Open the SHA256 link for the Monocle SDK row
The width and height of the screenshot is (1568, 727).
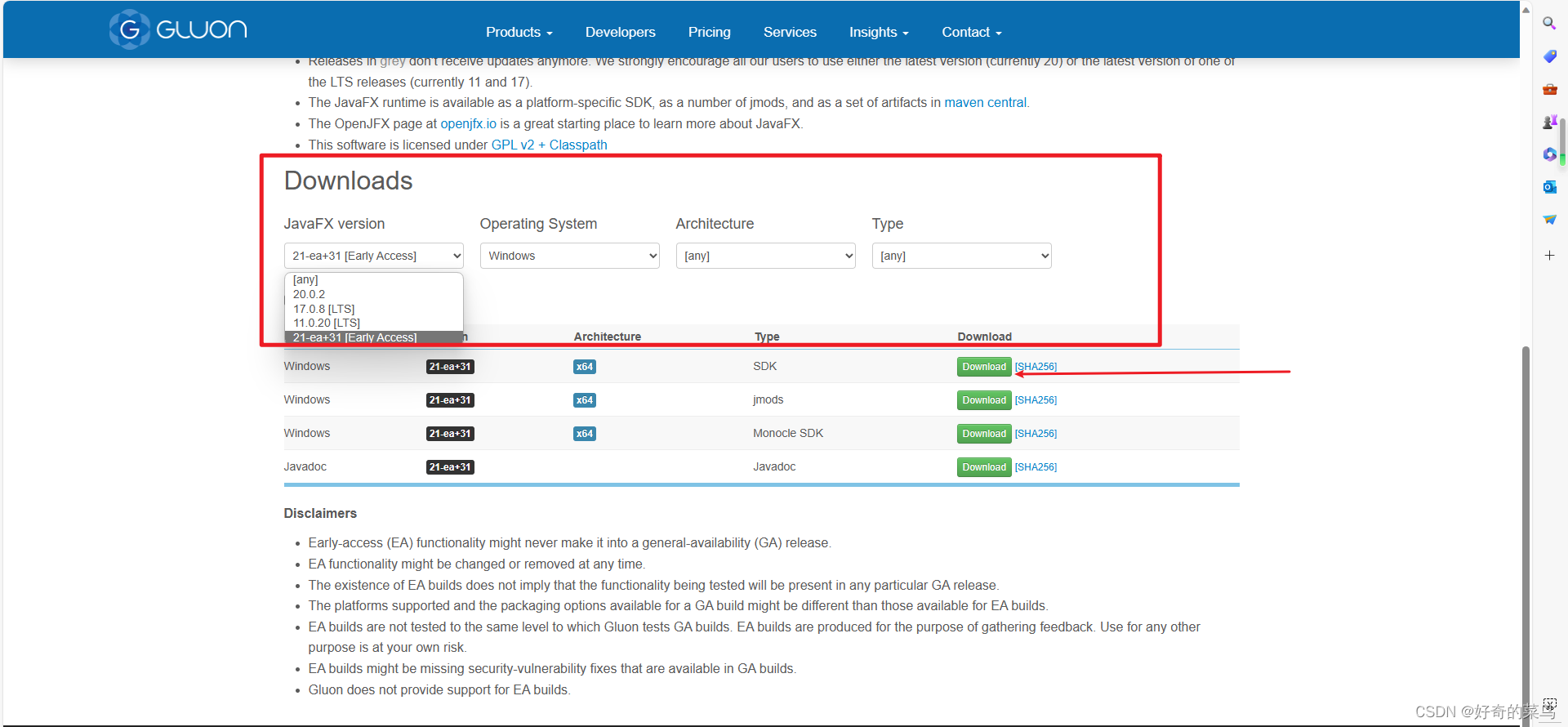point(1036,434)
